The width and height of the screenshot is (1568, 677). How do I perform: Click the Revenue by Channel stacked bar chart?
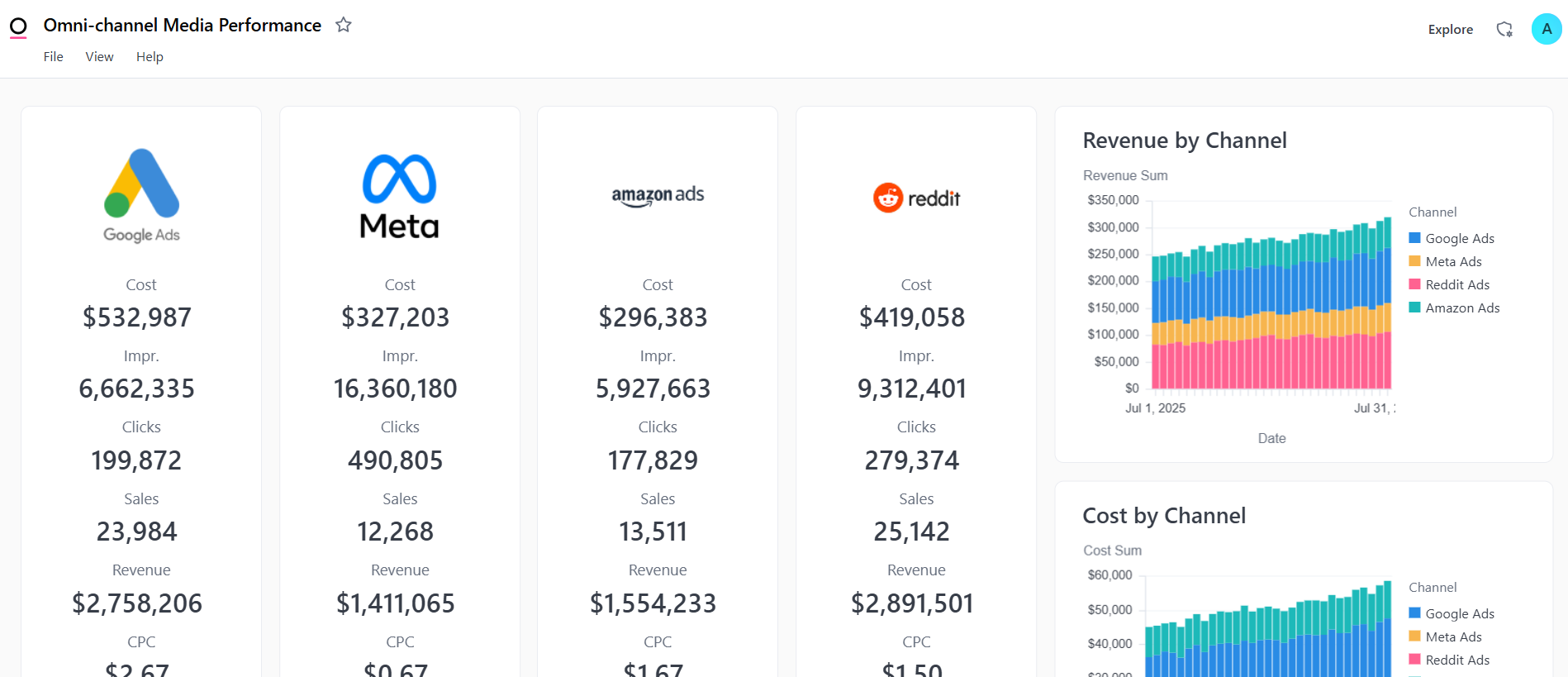[x=1271, y=303]
